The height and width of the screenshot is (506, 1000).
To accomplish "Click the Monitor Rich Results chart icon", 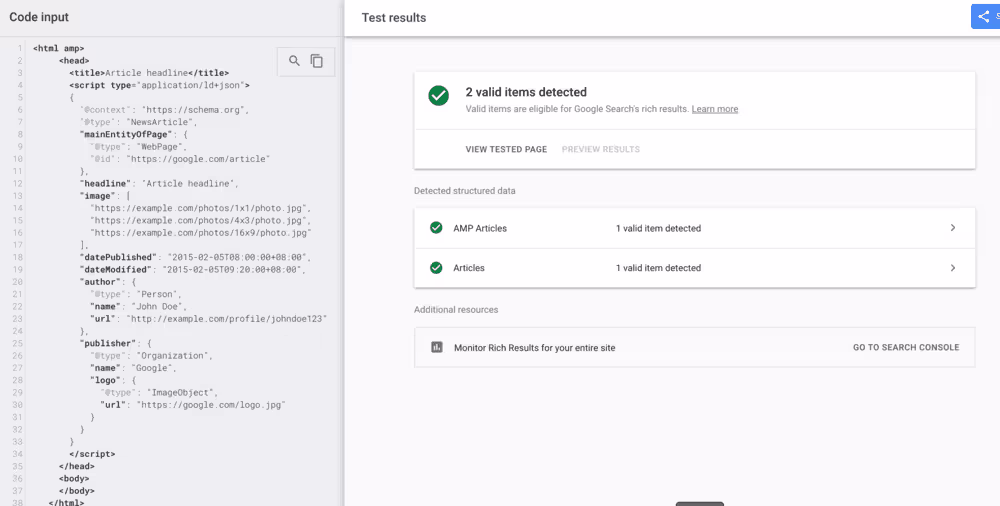I will pos(437,348).
